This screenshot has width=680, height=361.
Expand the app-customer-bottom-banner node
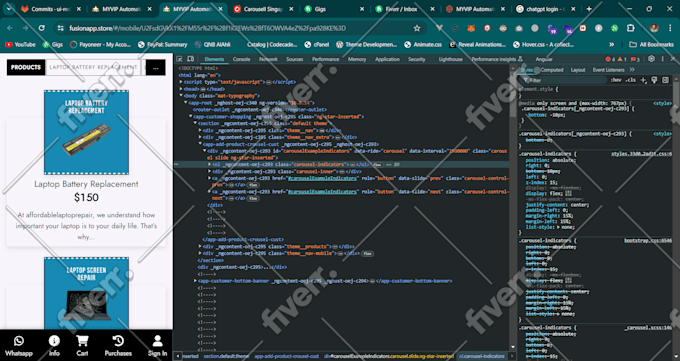pos(195,281)
